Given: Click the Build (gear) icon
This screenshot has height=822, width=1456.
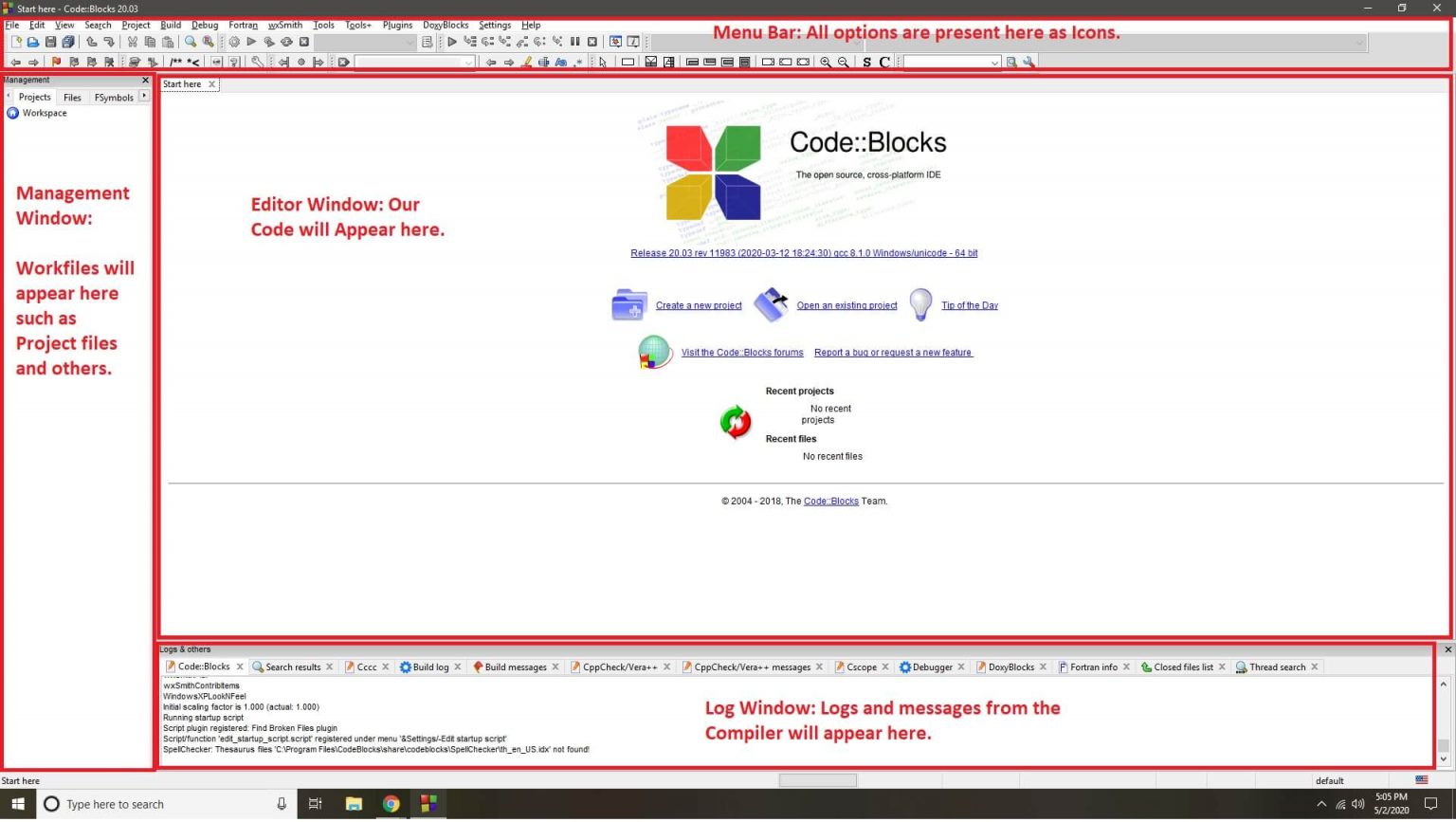Looking at the screenshot, I should (233, 42).
